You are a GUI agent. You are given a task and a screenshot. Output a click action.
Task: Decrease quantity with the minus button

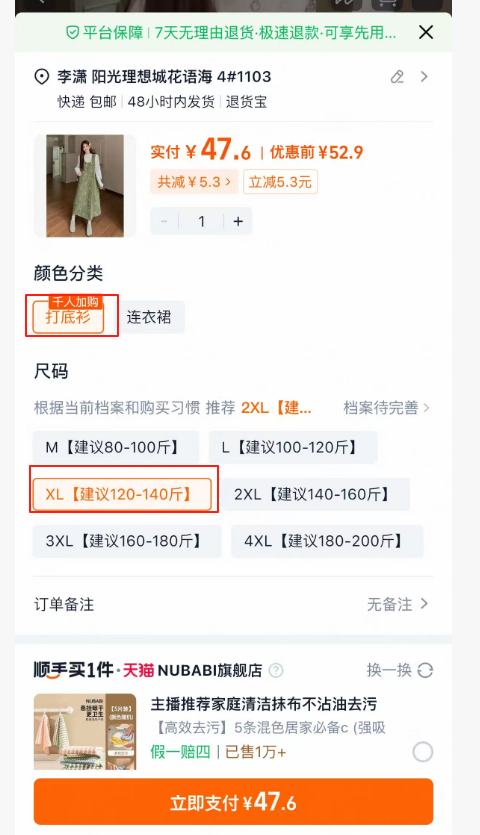click(x=164, y=222)
